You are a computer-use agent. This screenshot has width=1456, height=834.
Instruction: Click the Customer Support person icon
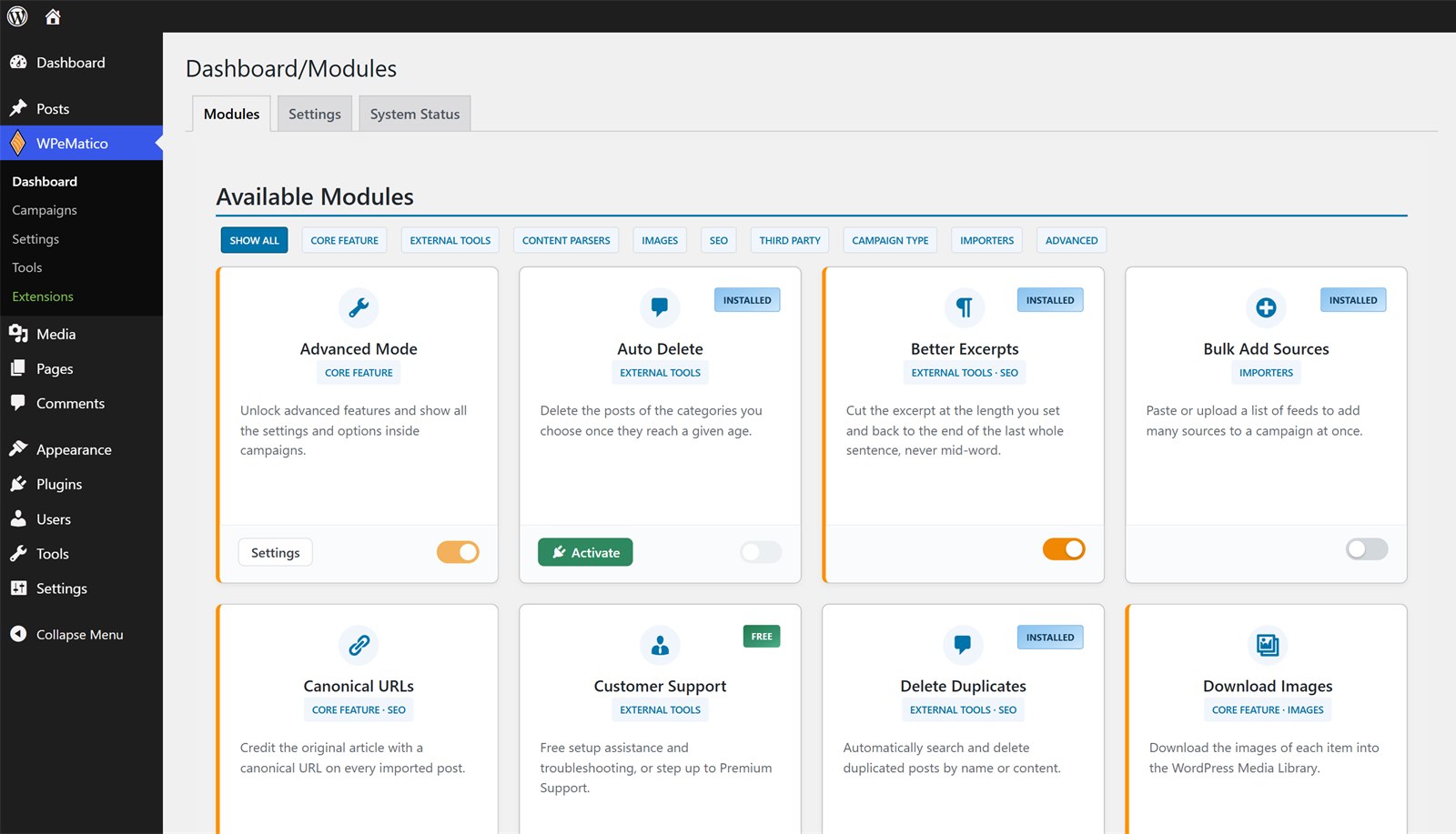660,645
